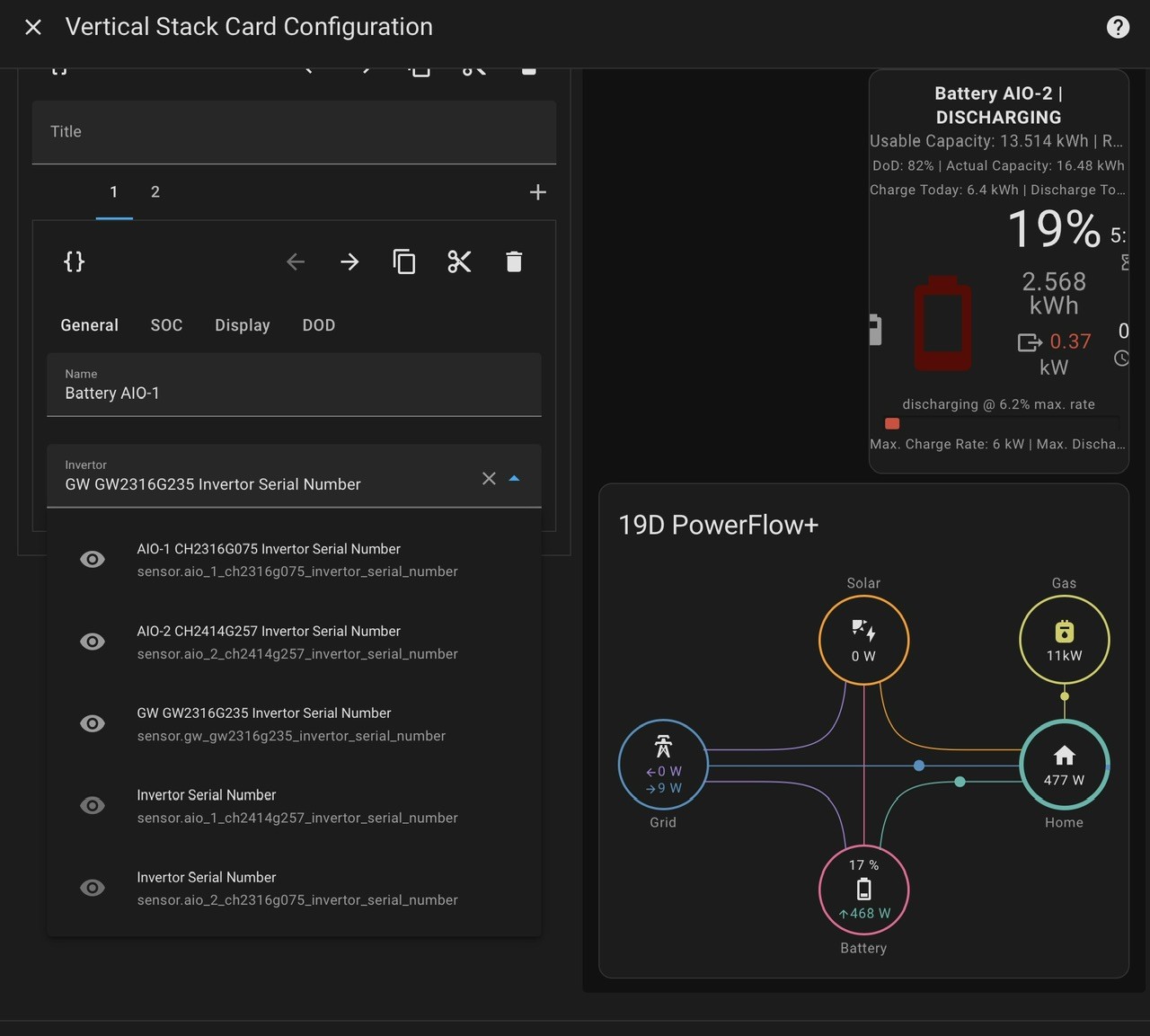Switch to the DOD tab
Image resolution: width=1150 pixels, height=1036 pixels.
pos(319,325)
